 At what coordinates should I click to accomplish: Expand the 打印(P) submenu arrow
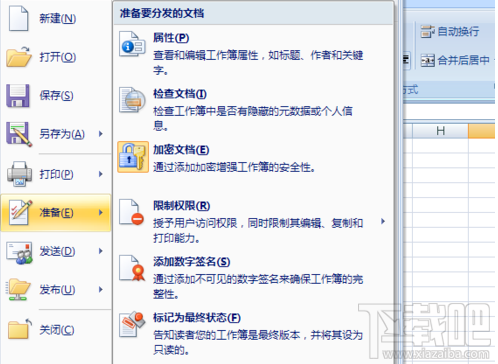pos(101,174)
